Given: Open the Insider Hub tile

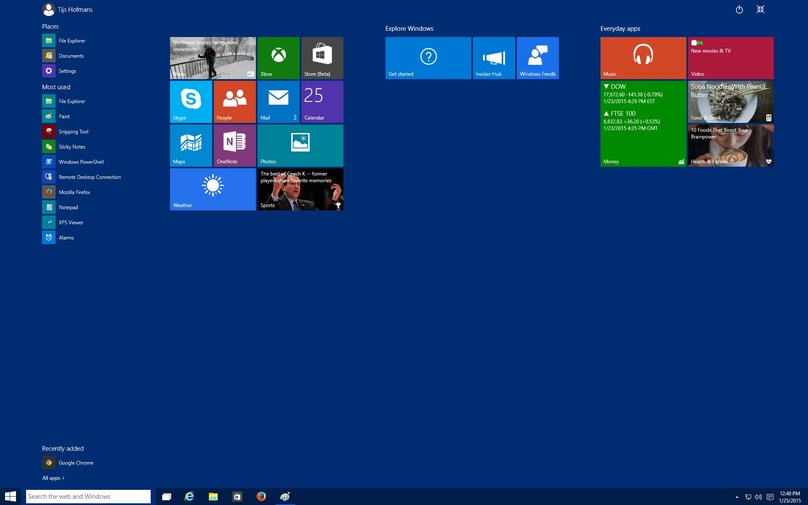Looking at the screenshot, I should [x=494, y=58].
